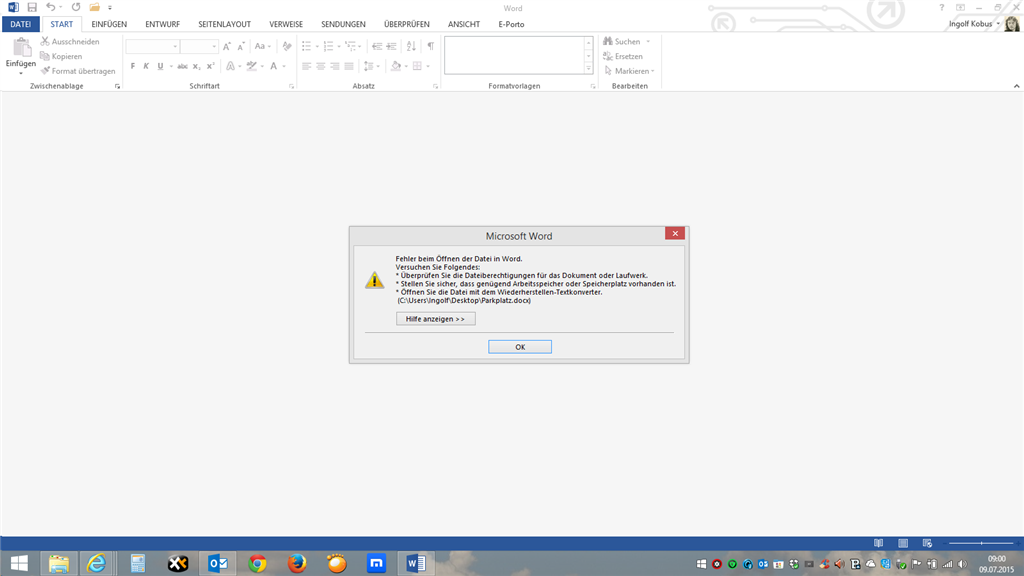The image size is (1024, 576).
Task: Increase font size with the larger A icon
Action: coord(227,46)
